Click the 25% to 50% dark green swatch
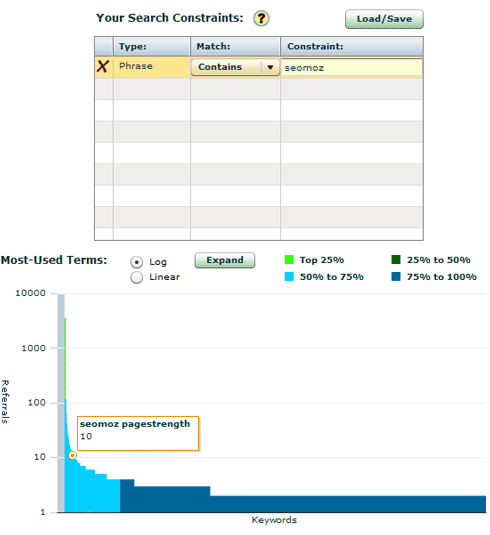The width and height of the screenshot is (490, 535). tap(396, 260)
